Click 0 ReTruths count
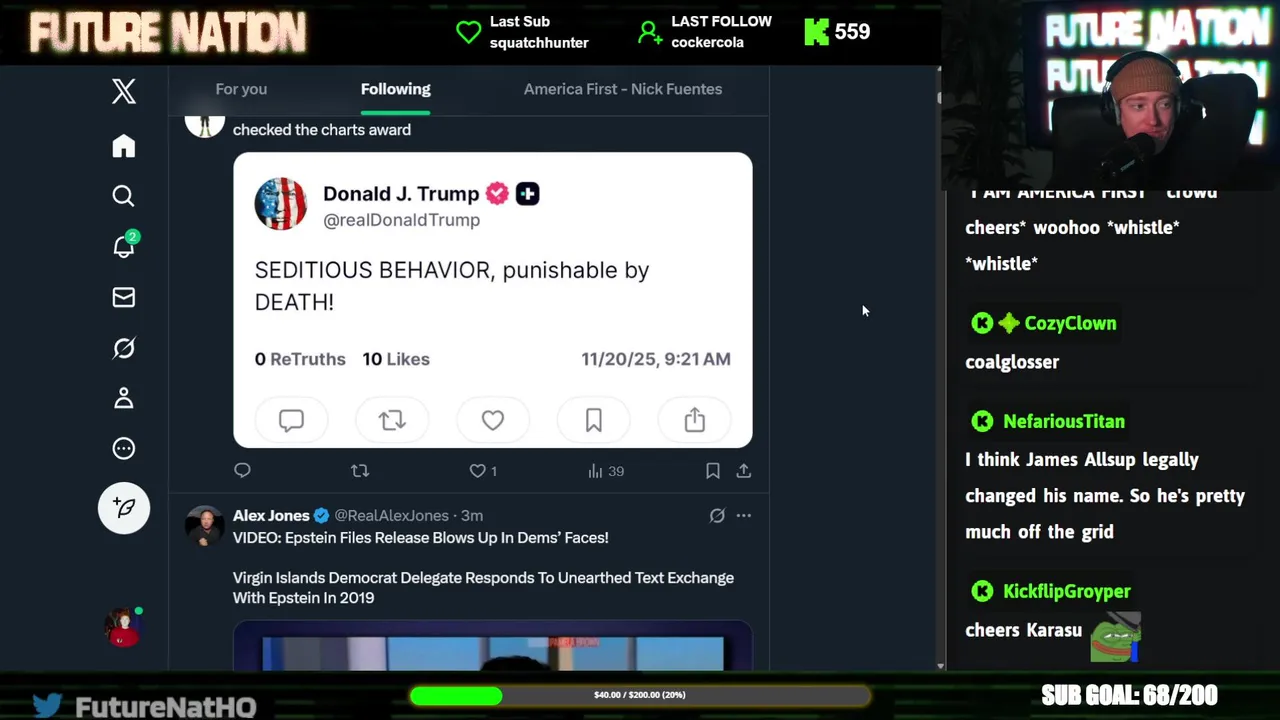This screenshot has width=1280, height=720. click(x=300, y=359)
